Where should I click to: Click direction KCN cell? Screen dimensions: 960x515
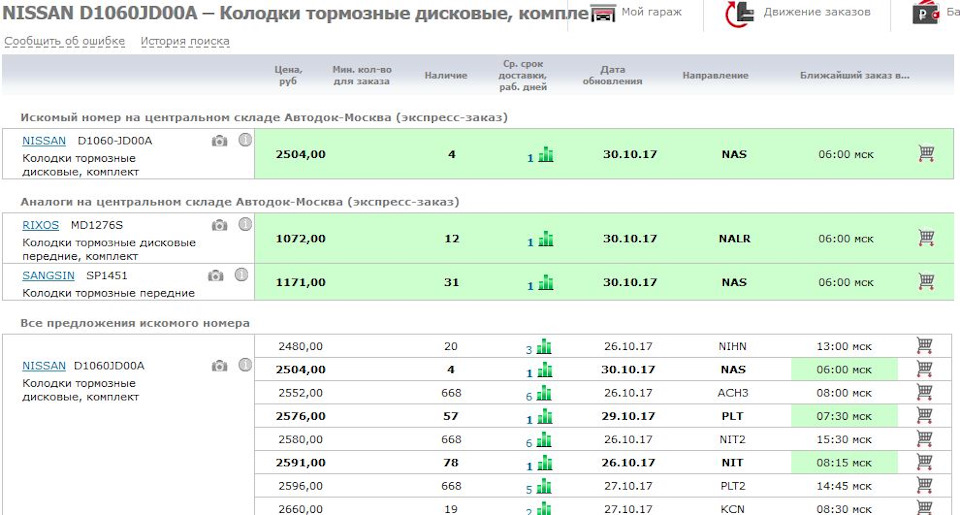click(732, 508)
